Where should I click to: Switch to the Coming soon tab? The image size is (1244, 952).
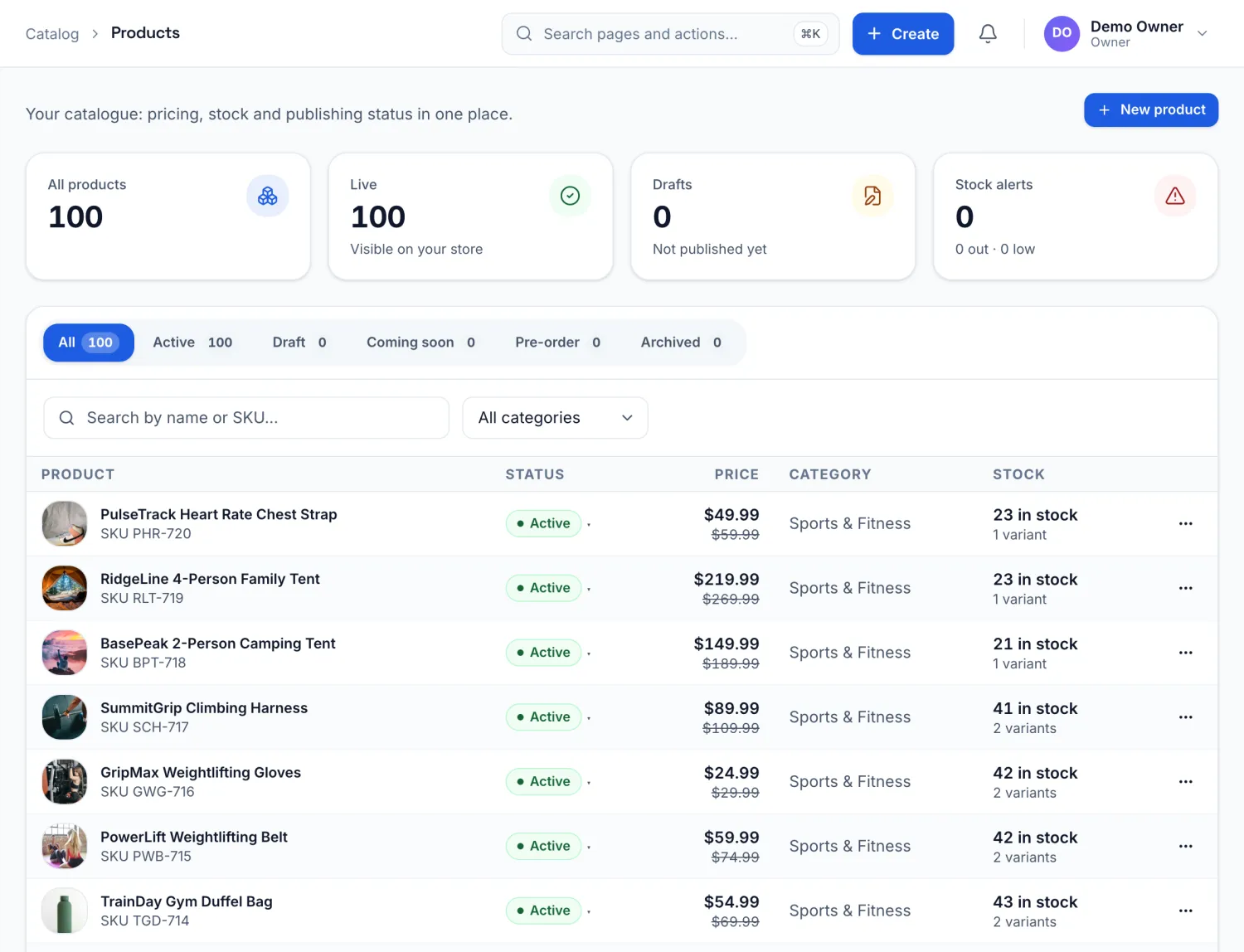click(420, 342)
